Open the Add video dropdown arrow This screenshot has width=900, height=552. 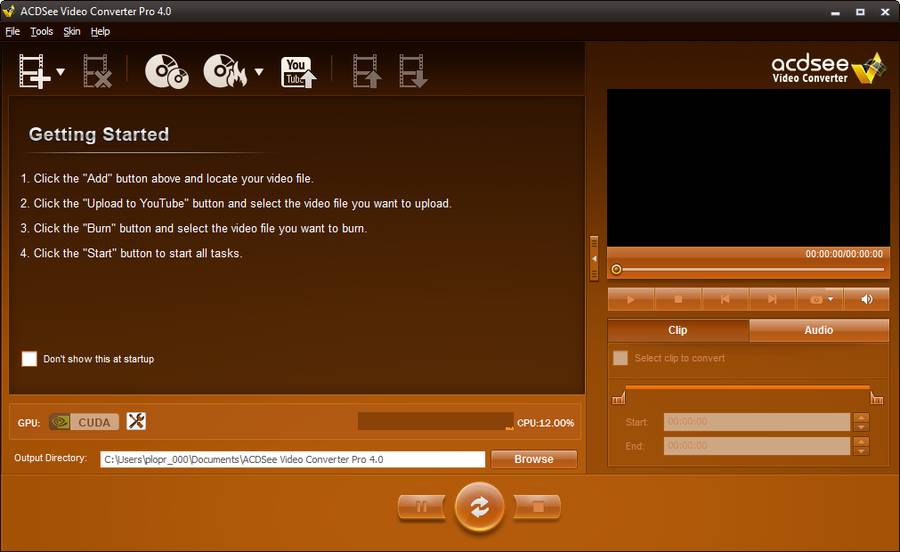coord(60,72)
